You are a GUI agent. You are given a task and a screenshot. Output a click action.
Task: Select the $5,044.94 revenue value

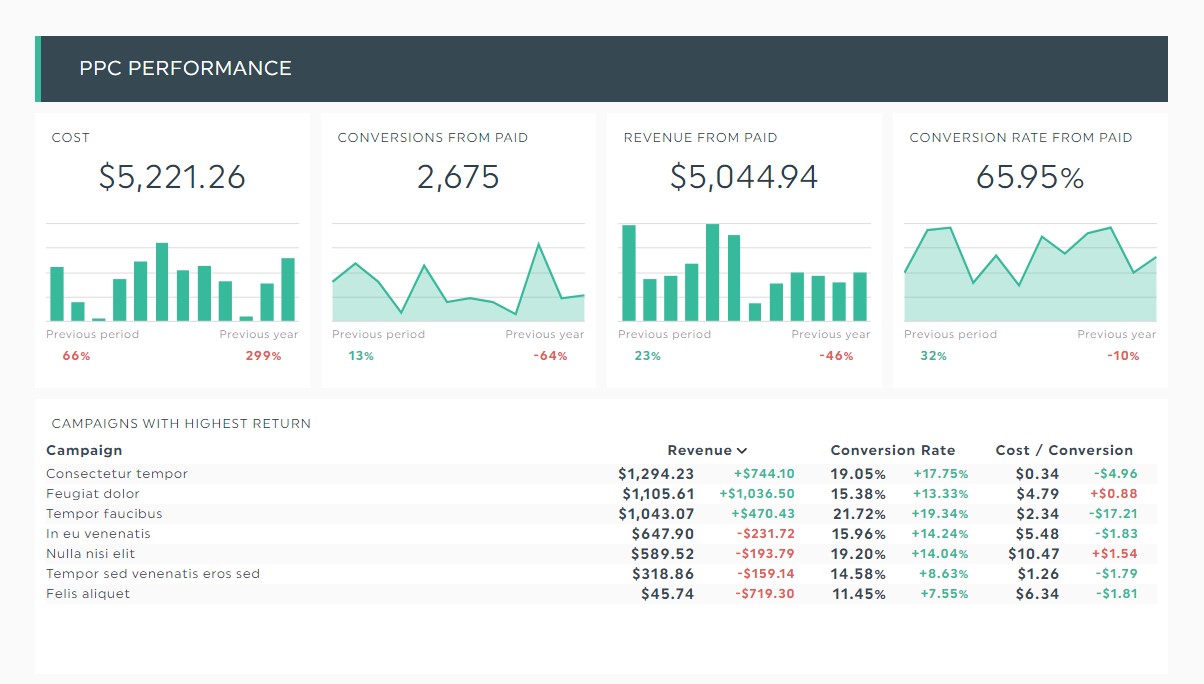point(744,177)
